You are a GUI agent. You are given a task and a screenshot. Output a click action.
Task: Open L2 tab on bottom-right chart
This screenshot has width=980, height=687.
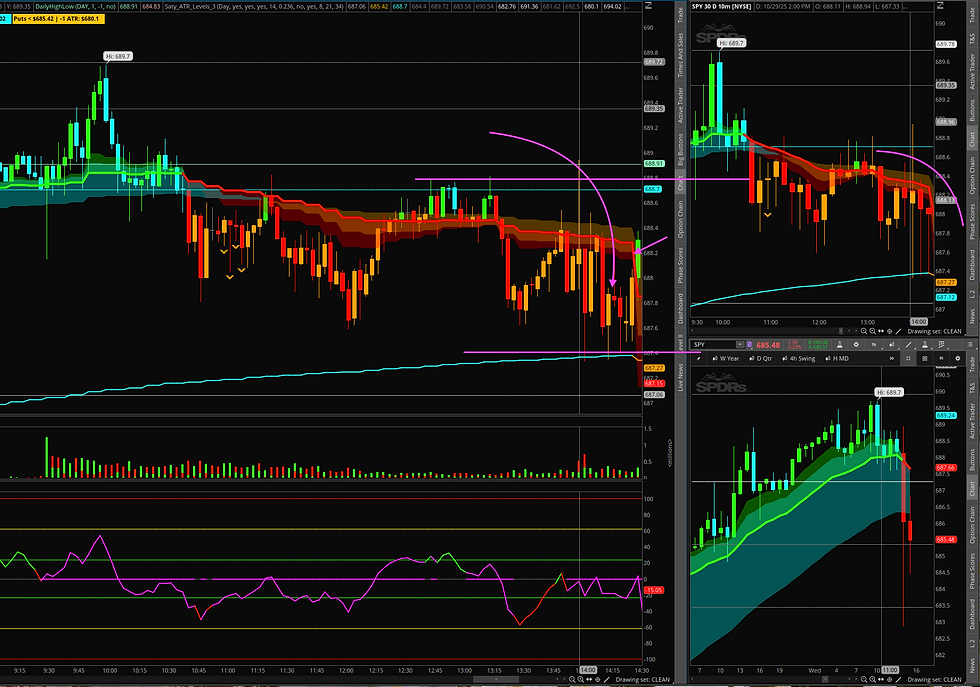[x=972, y=644]
